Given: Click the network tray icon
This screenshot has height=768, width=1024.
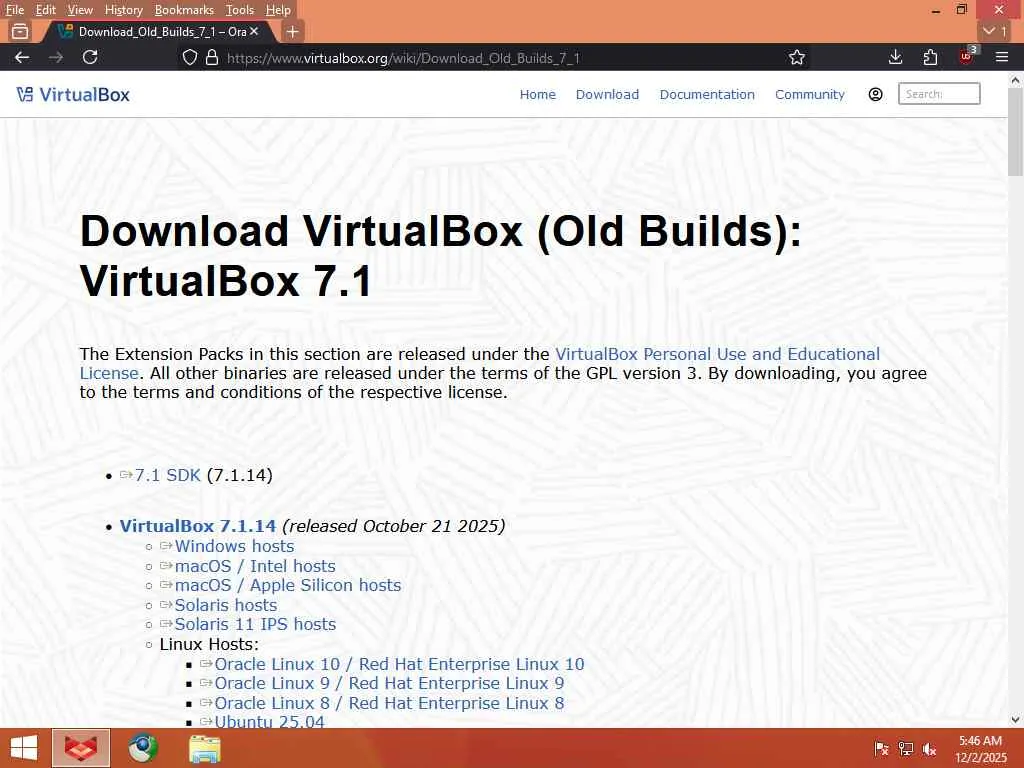Looking at the screenshot, I should (x=905, y=749).
